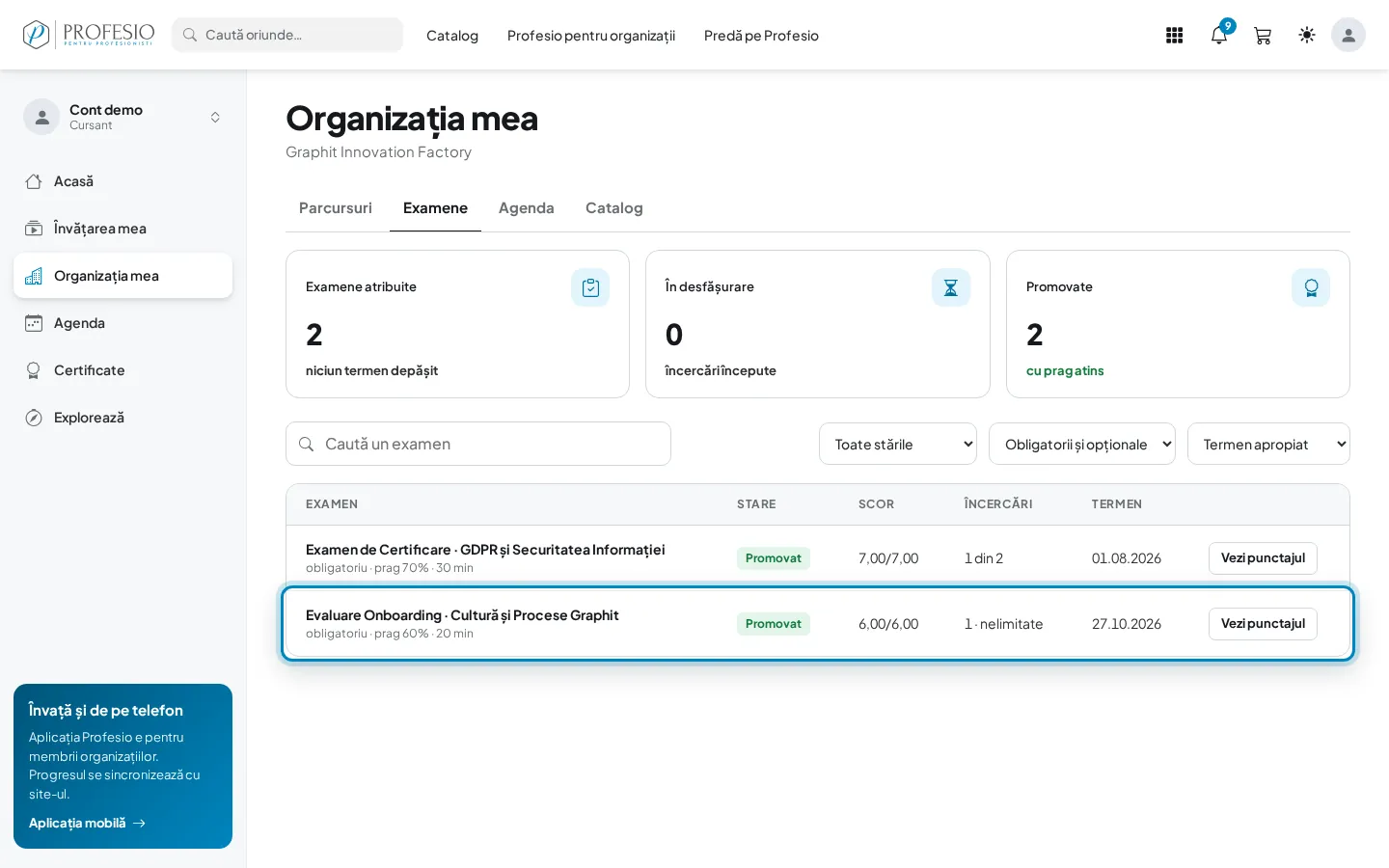Viewport: 1389px width, 868px height.
Task: Follow the Aplicația mobilă link
Action: (x=87, y=823)
